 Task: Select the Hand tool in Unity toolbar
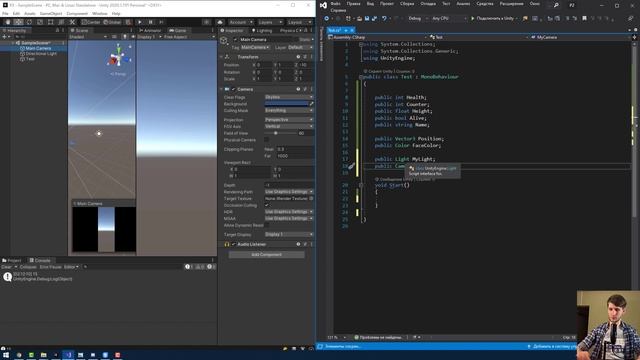[x=8, y=22]
